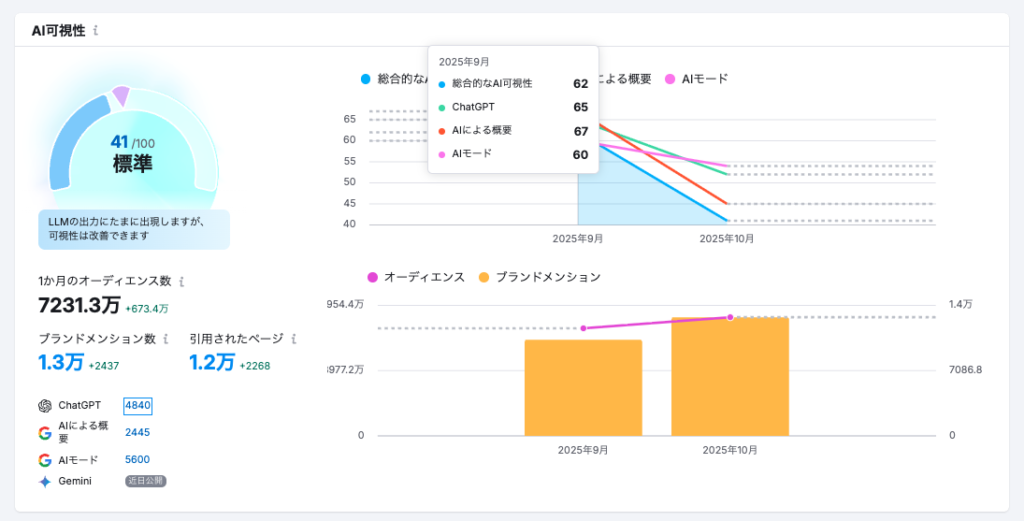Open the ChatGPT mentions count 4840
The width and height of the screenshot is (1024, 521).
pyautogui.click(x=138, y=406)
